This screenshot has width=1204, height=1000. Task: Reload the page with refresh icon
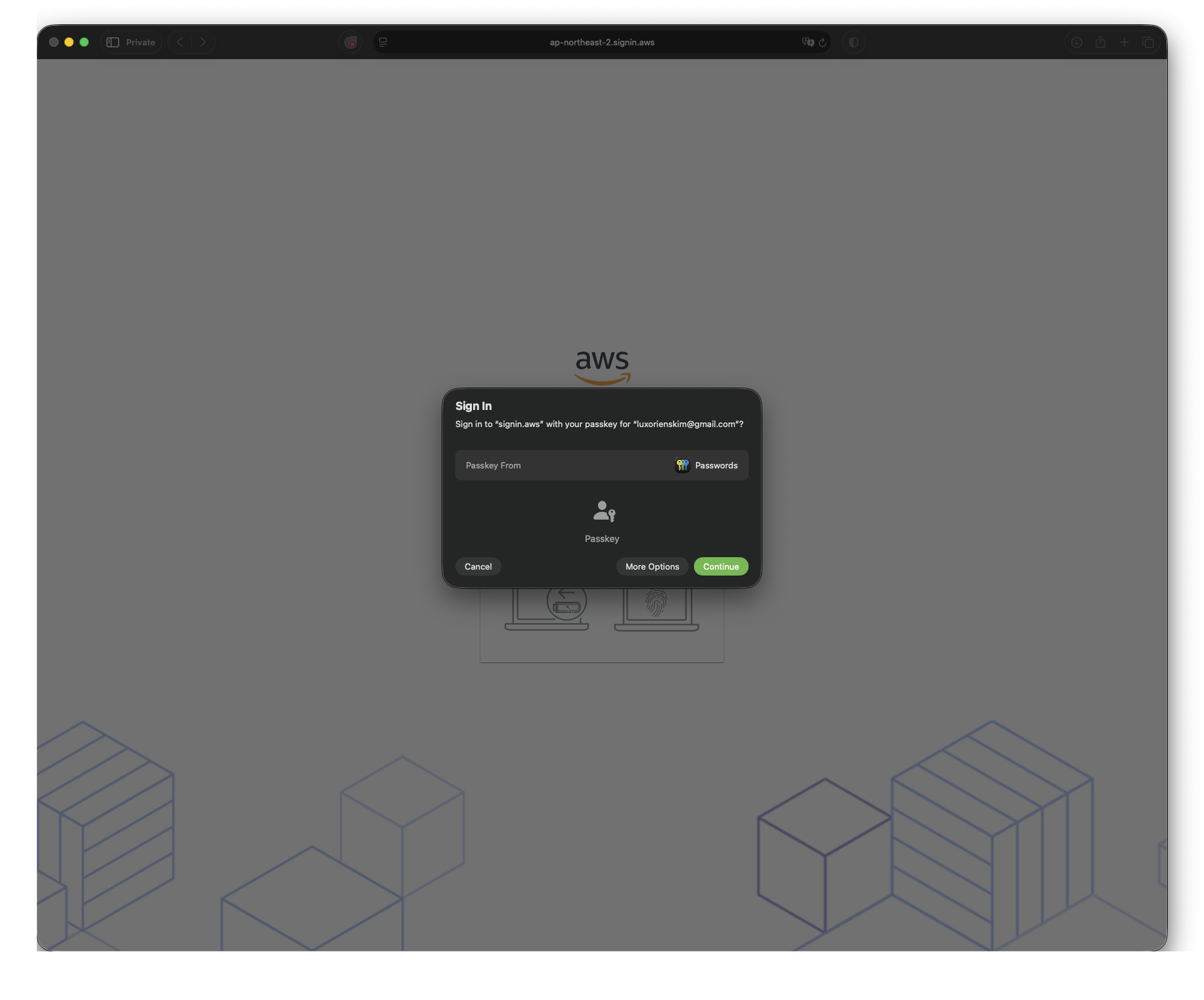[x=822, y=42]
